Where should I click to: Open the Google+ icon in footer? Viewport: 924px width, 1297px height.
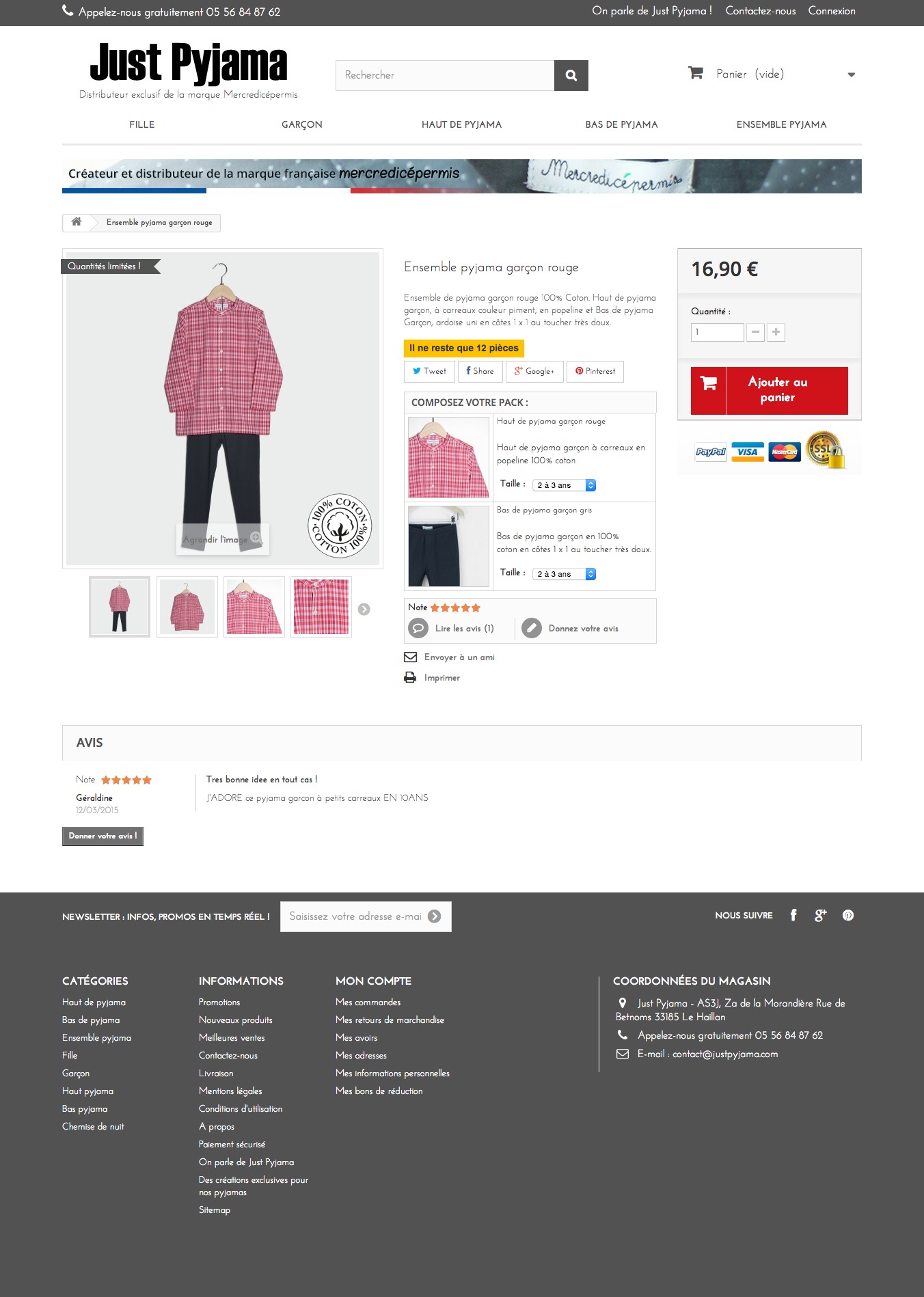point(820,916)
